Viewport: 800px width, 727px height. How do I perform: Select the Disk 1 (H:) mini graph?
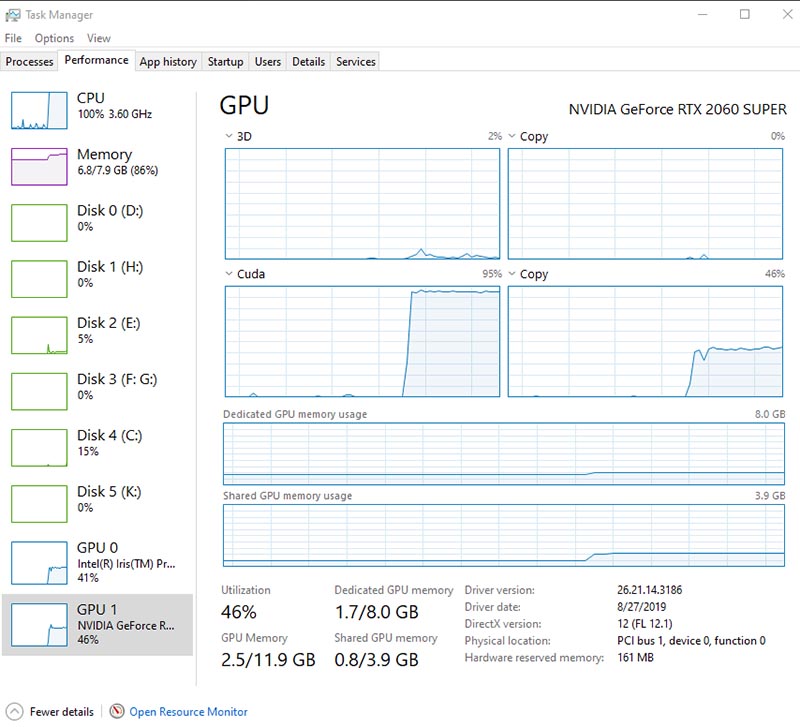39,279
